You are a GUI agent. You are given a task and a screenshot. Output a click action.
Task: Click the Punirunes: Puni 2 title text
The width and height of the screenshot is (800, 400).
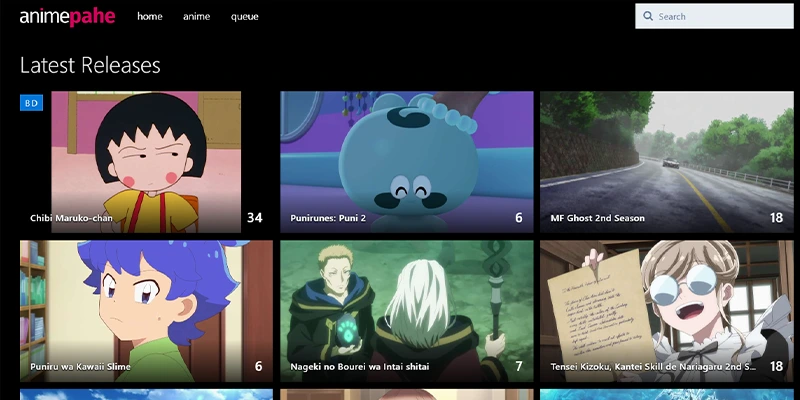pos(328,218)
